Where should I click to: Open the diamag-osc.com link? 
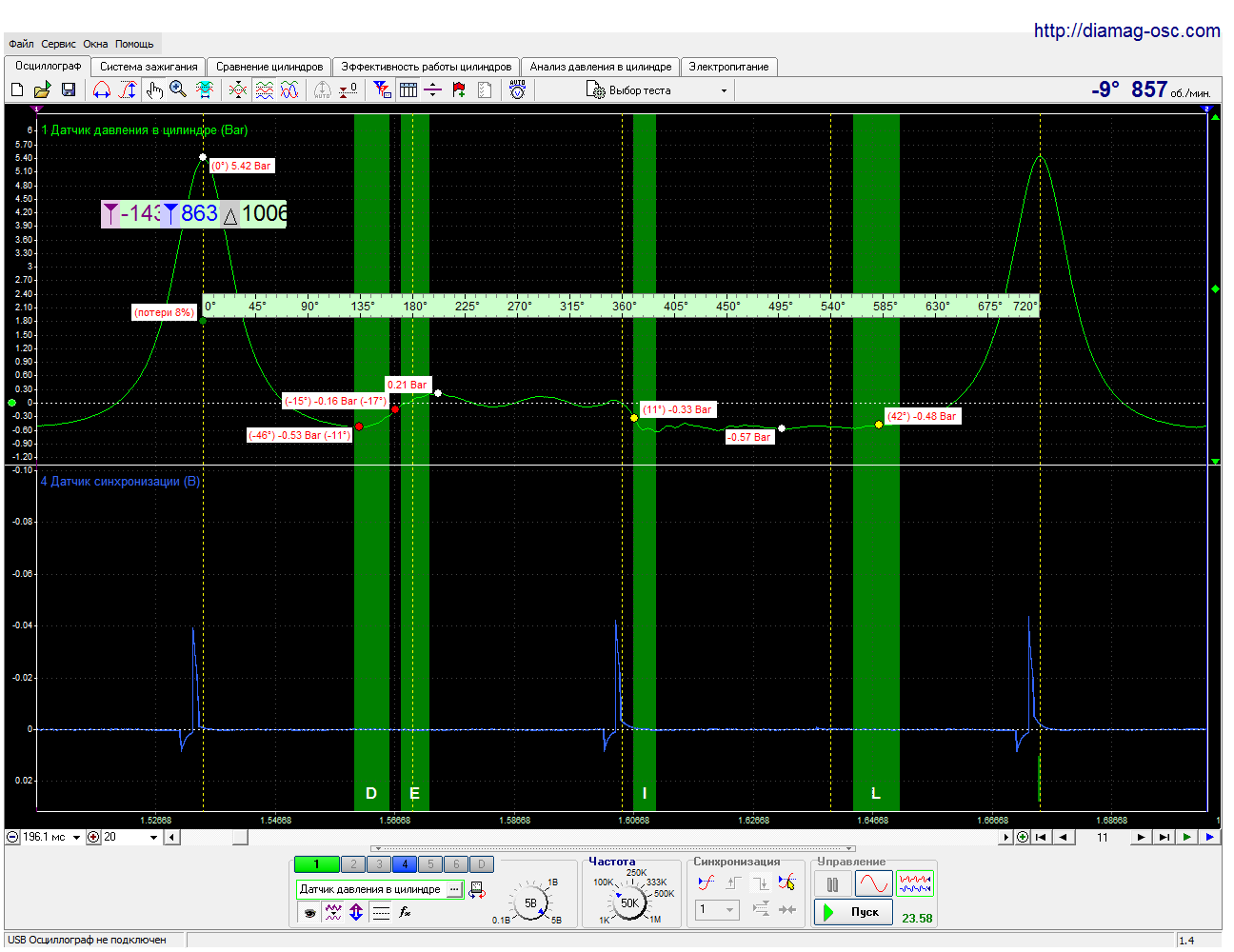coord(1126,30)
